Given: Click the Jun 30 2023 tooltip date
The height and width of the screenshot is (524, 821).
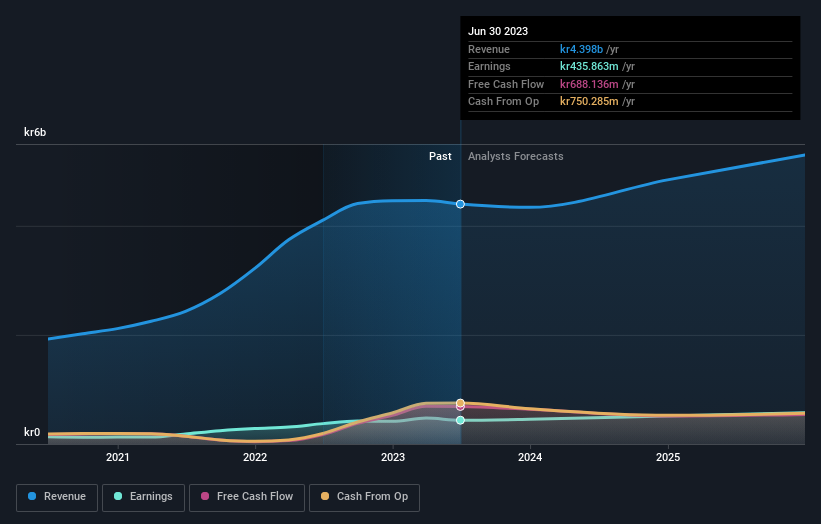Looking at the screenshot, I should (x=498, y=31).
